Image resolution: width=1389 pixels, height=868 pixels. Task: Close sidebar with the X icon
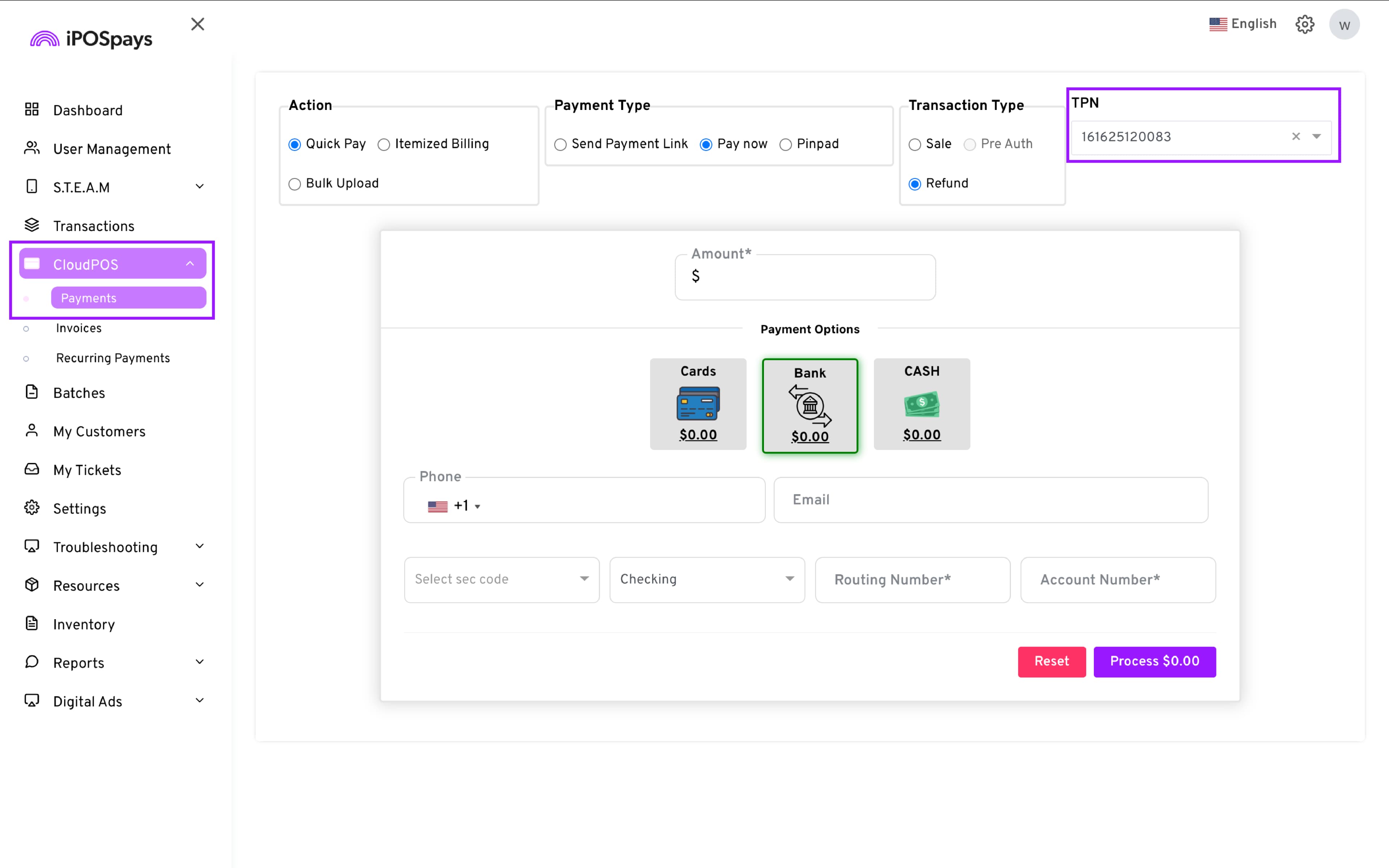(x=197, y=24)
